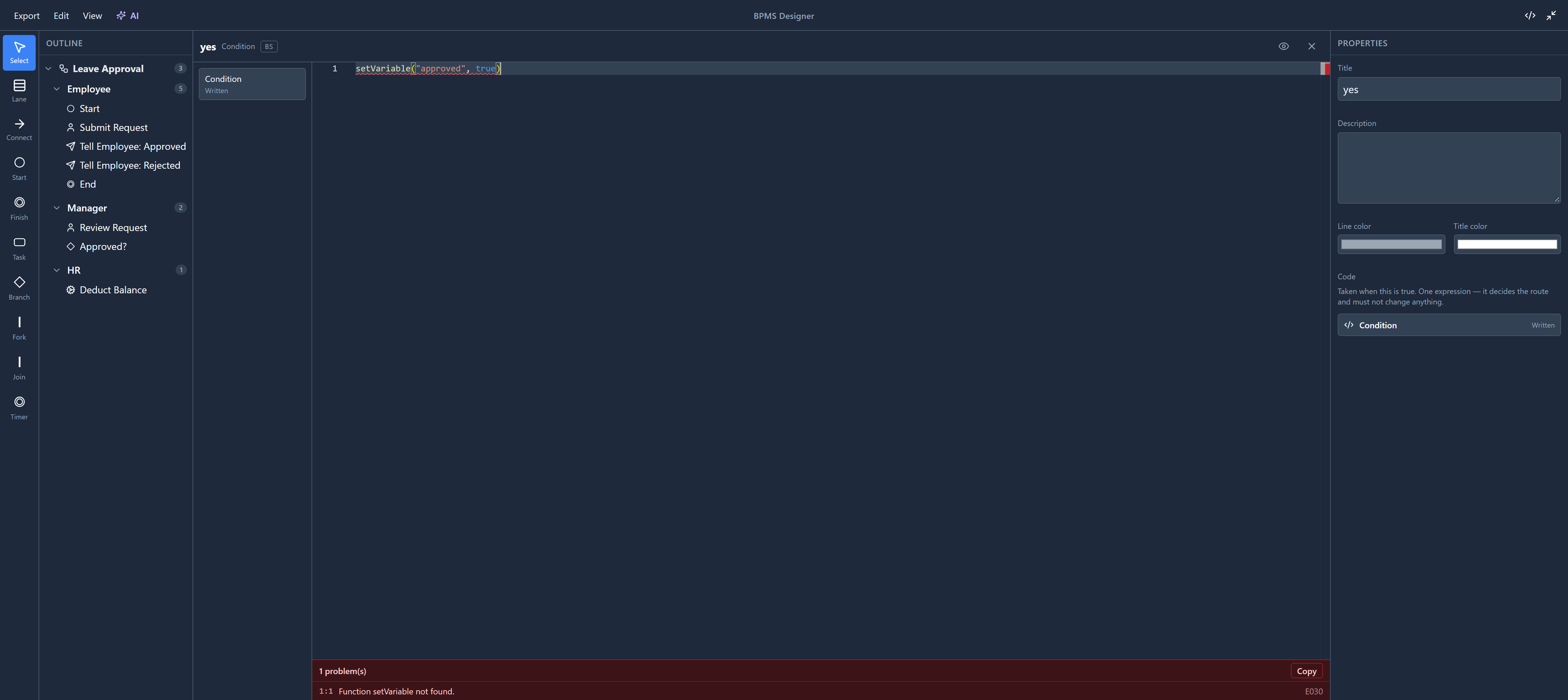
Task: Open the AI sparkle menu
Action: [127, 16]
